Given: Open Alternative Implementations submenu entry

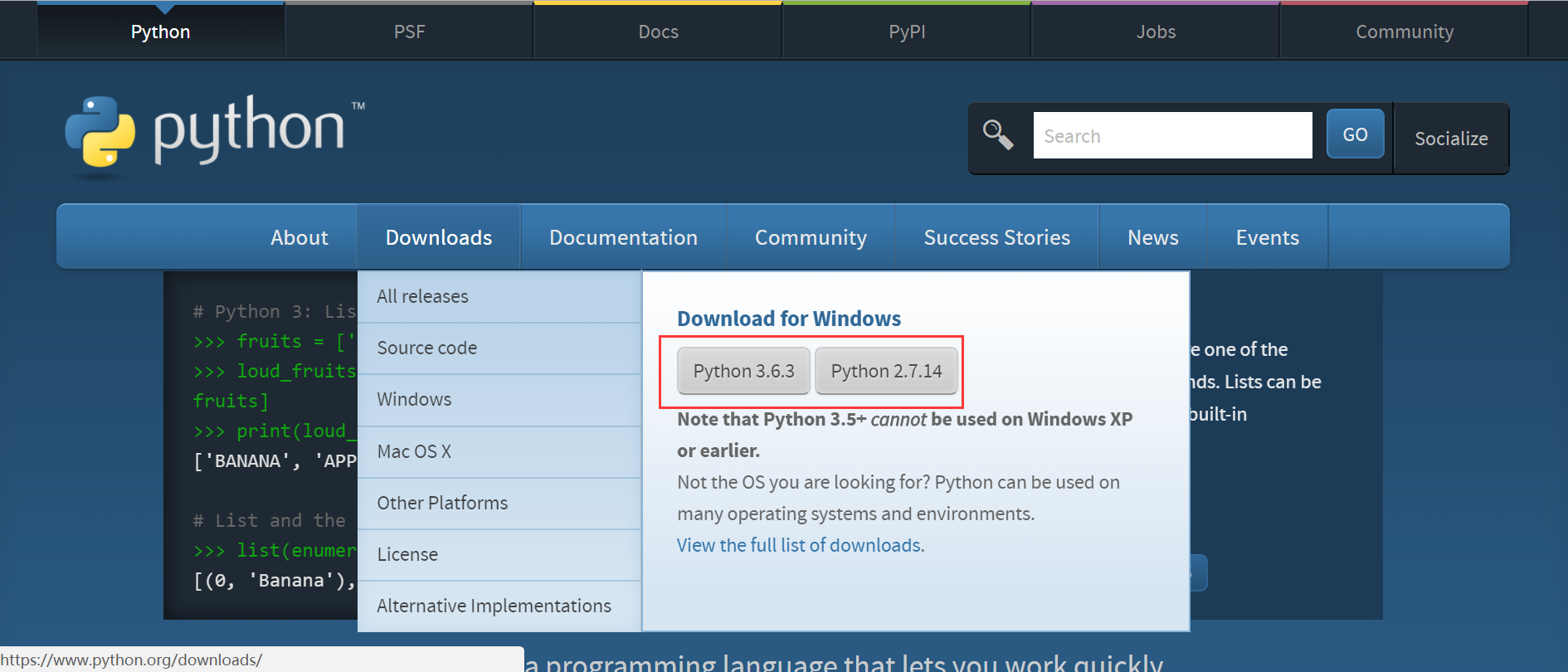Looking at the screenshot, I should 499,606.
